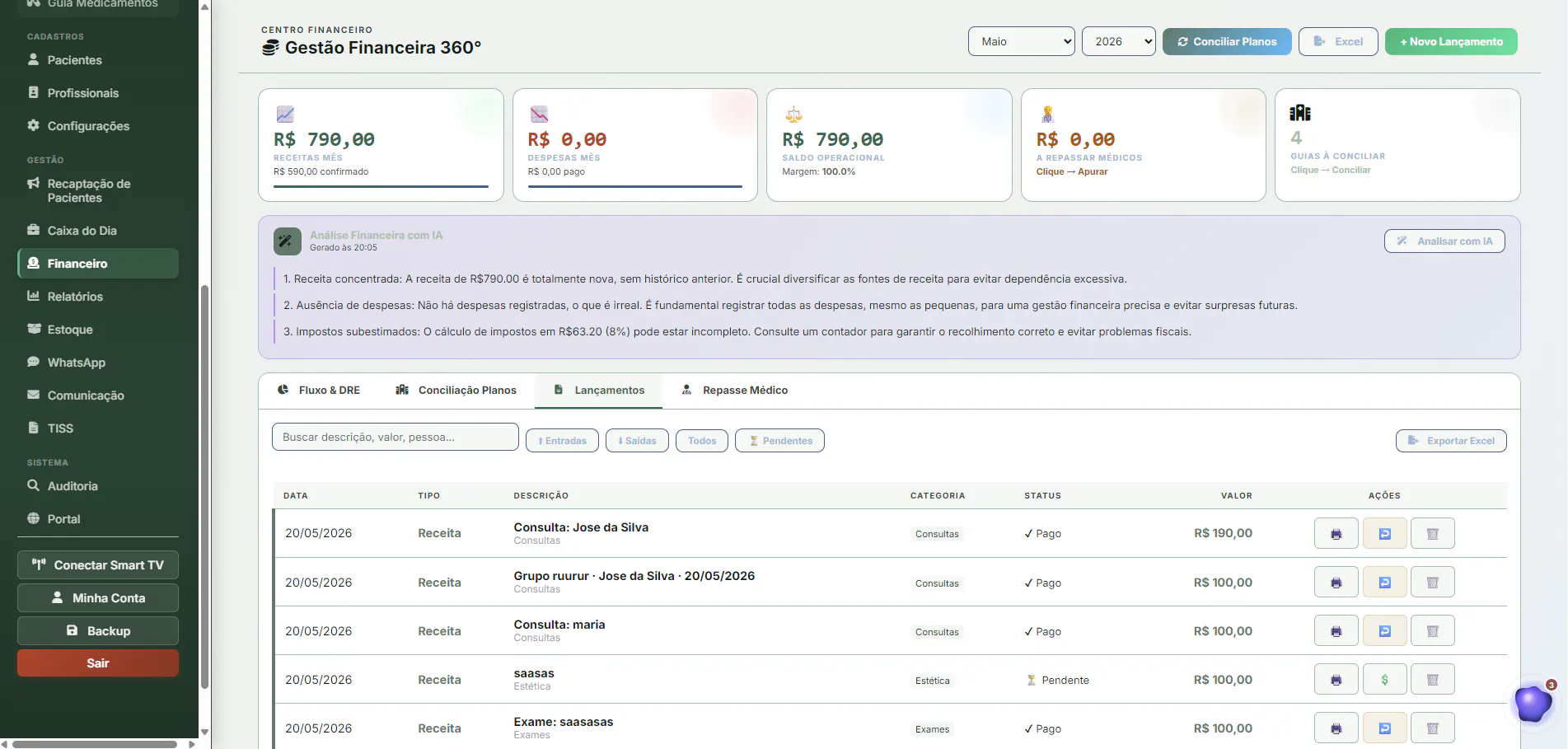Revert payment for Consulta: Jose da Silva
Viewport: 1568px width, 749px height.
1384,533
